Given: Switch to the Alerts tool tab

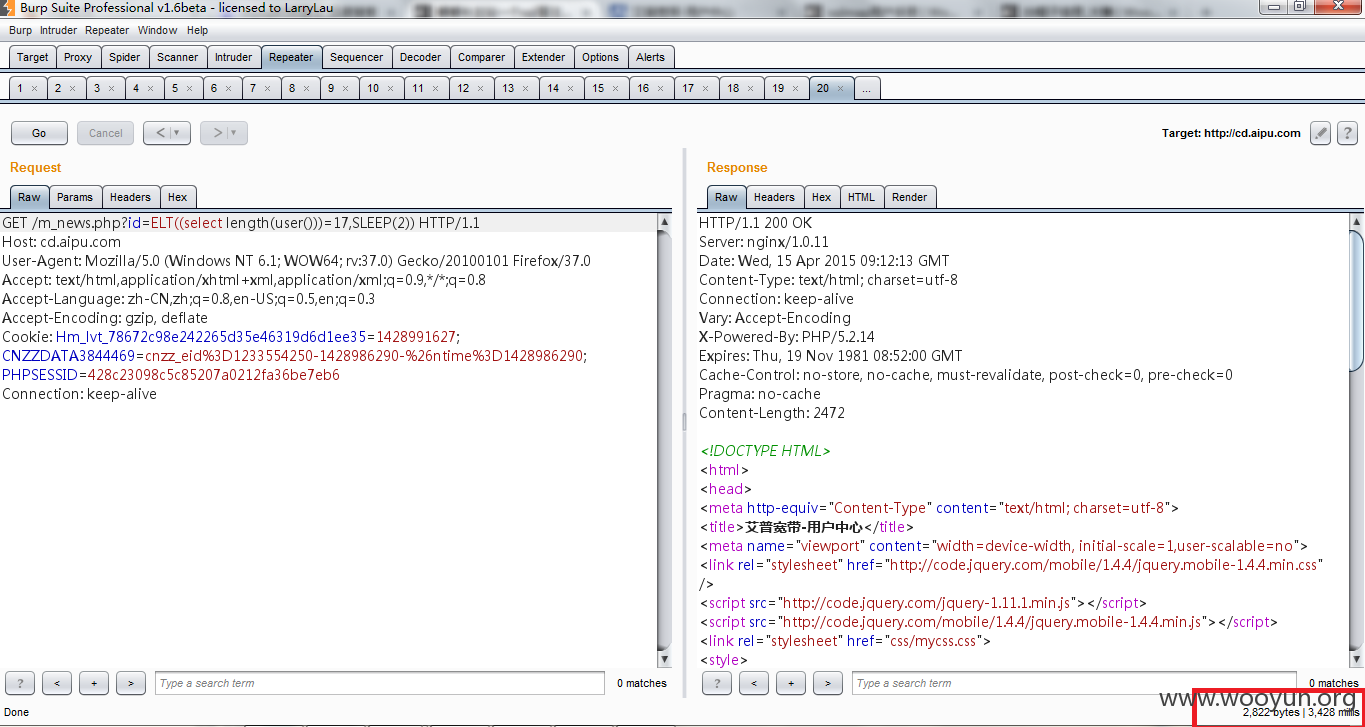Looking at the screenshot, I should point(651,57).
